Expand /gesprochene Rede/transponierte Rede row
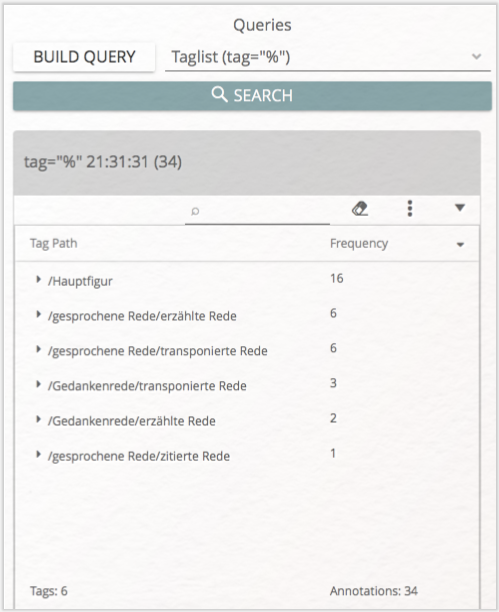This screenshot has height=612, width=499. click(38, 349)
